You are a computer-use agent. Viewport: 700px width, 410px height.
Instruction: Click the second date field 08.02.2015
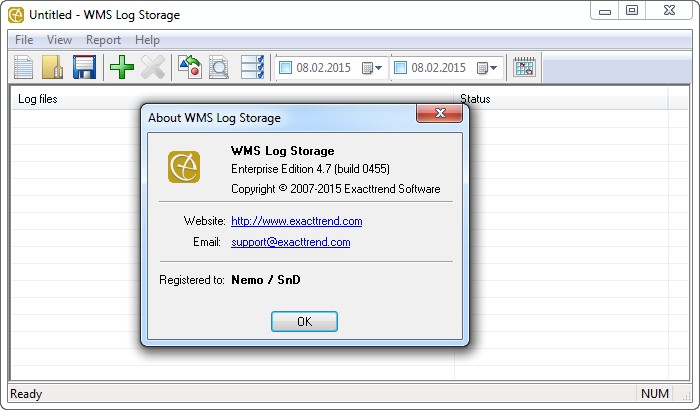click(x=438, y=68)
